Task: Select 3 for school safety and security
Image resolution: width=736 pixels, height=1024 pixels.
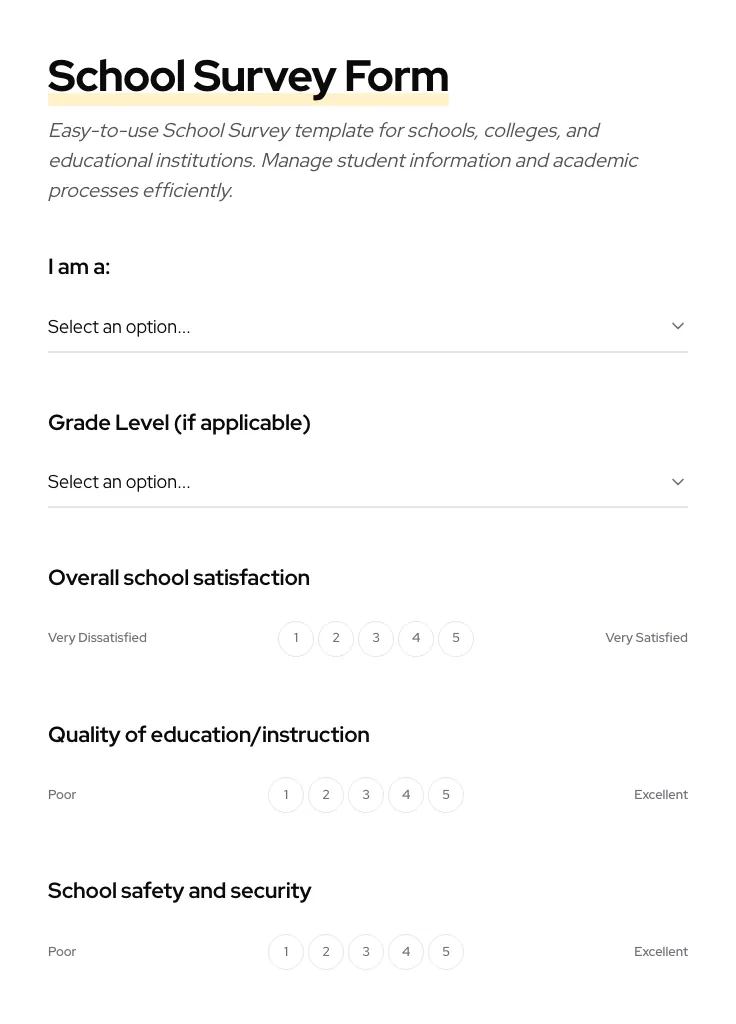Action: click(366, 951)
